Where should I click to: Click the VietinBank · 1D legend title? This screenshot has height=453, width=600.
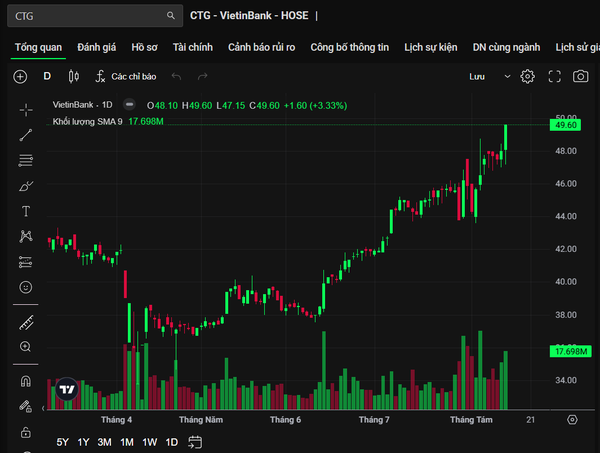[82, 105]
